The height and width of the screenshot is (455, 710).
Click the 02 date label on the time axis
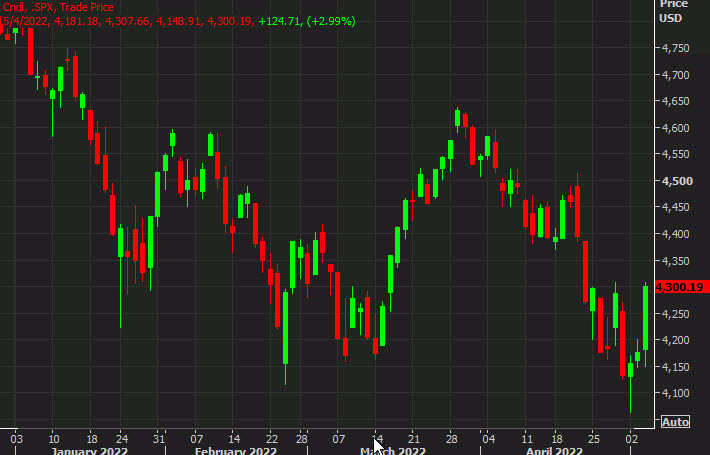[x=632, y=439]
